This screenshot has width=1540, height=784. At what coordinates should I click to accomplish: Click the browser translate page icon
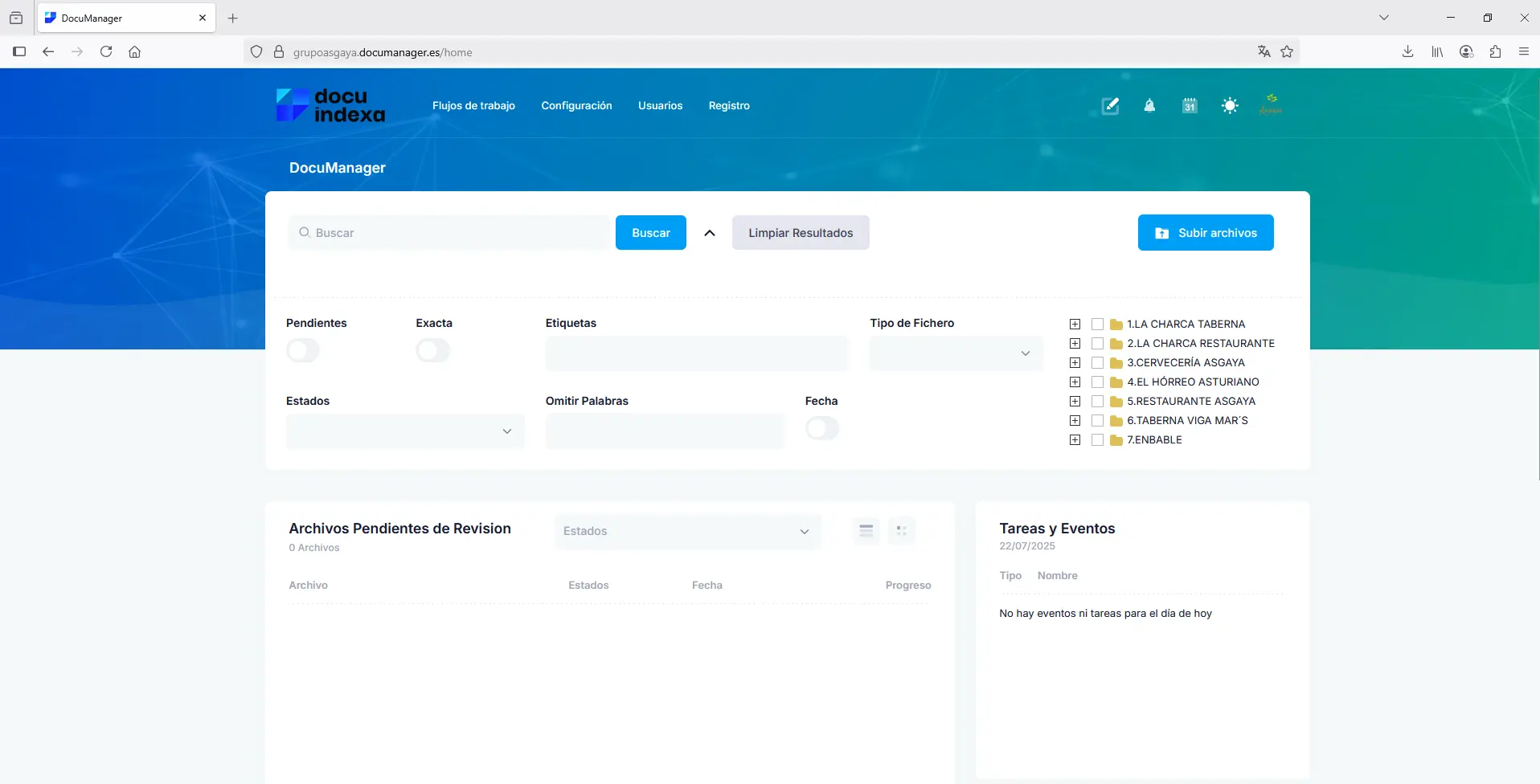click(x=1264, y=52)
